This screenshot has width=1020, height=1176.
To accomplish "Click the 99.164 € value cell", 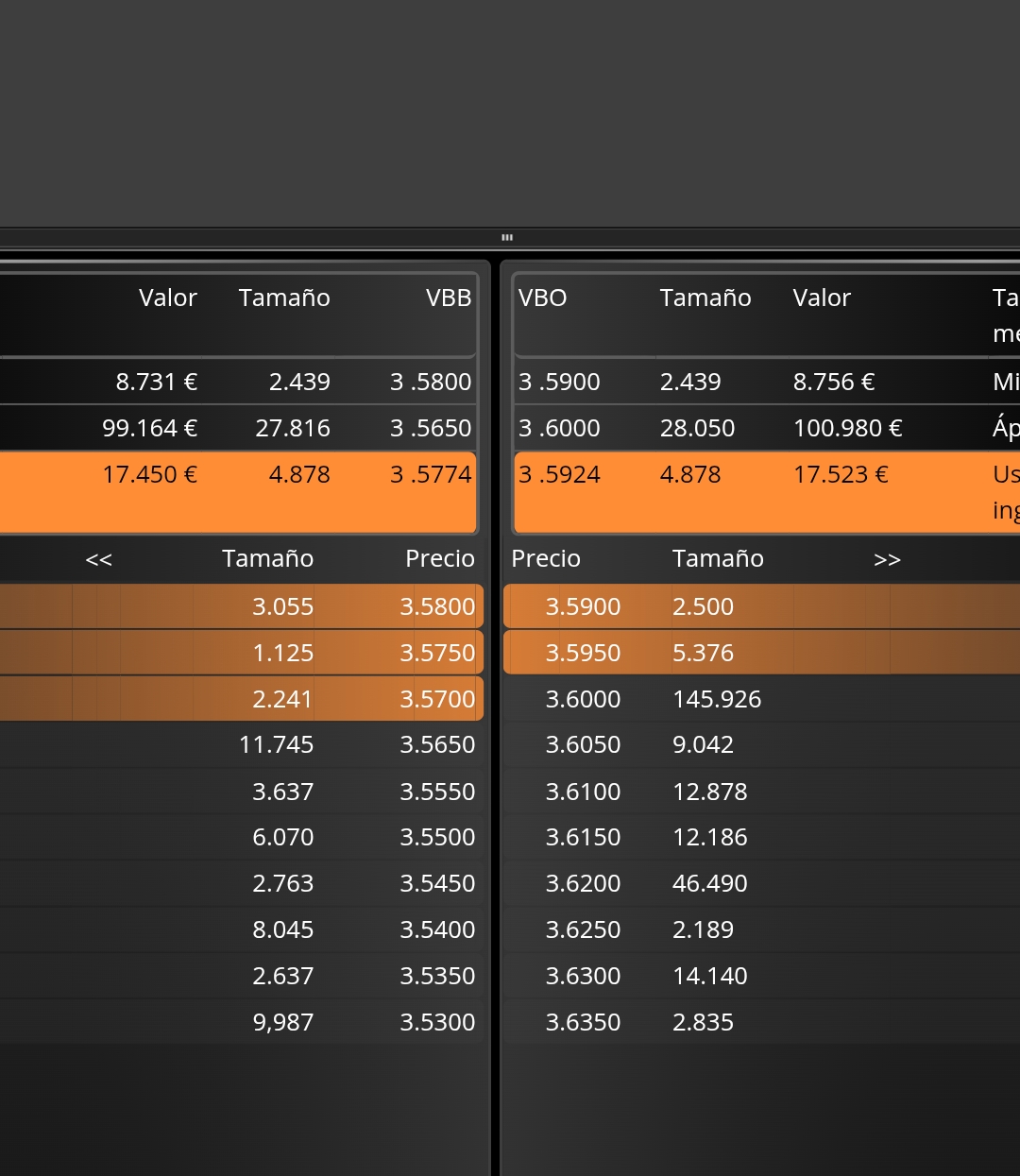I will click(150, 428).
